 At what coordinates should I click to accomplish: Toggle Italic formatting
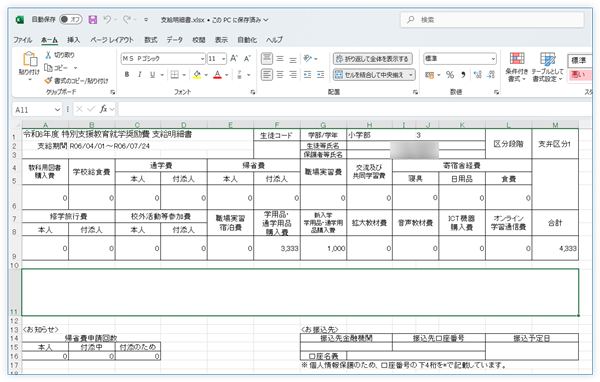tap(140, 75)
